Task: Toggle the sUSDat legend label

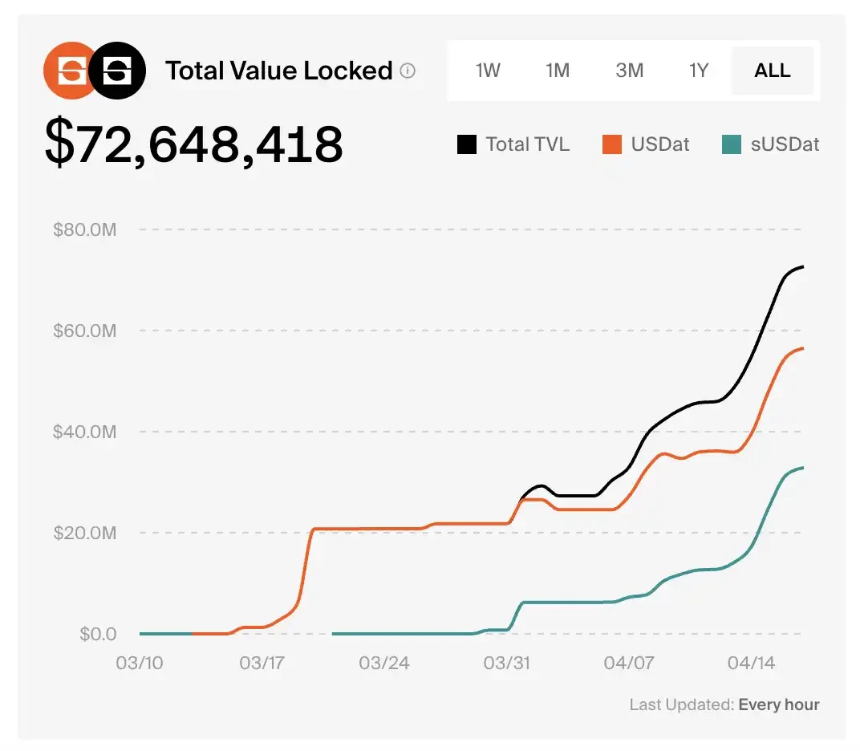Action: tap(784, 144)
